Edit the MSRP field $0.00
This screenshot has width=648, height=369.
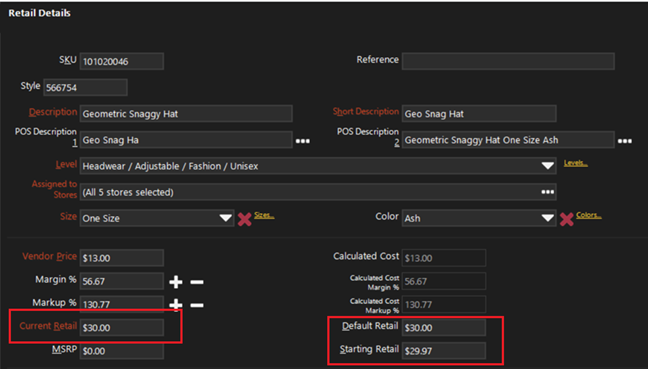click(x=122, y=350)
